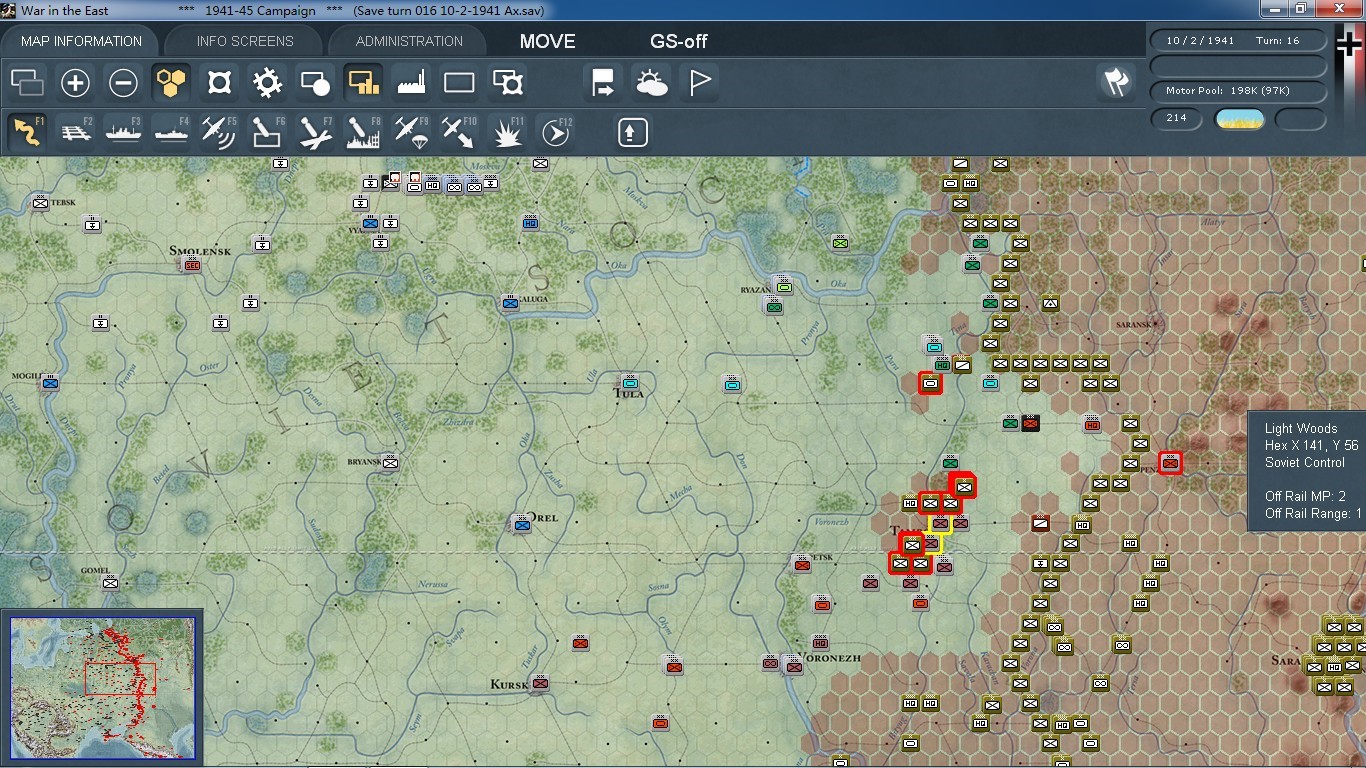This screenshot has width=1366, height=768.
Task: Click the Motor Pool 198K readout
Action: pyautogui.click(x=1238, y=91)
